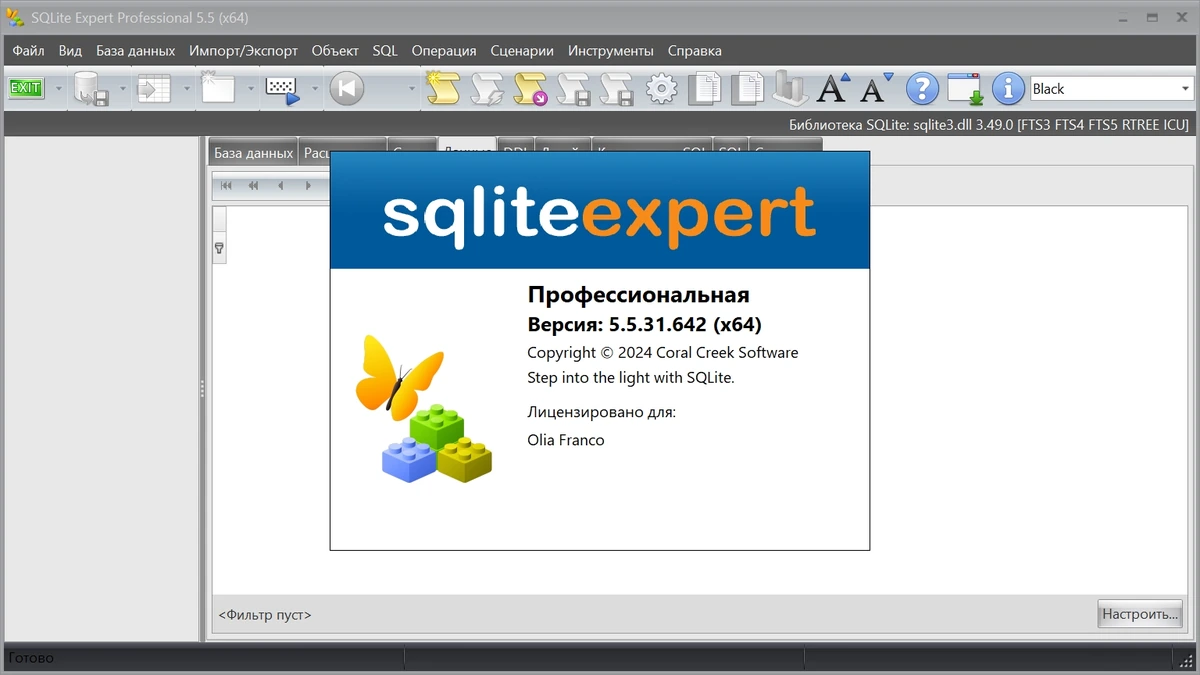
Task: Click the next-record arrow in navigator
Action: pyautogui.click(x=308, y=185)
